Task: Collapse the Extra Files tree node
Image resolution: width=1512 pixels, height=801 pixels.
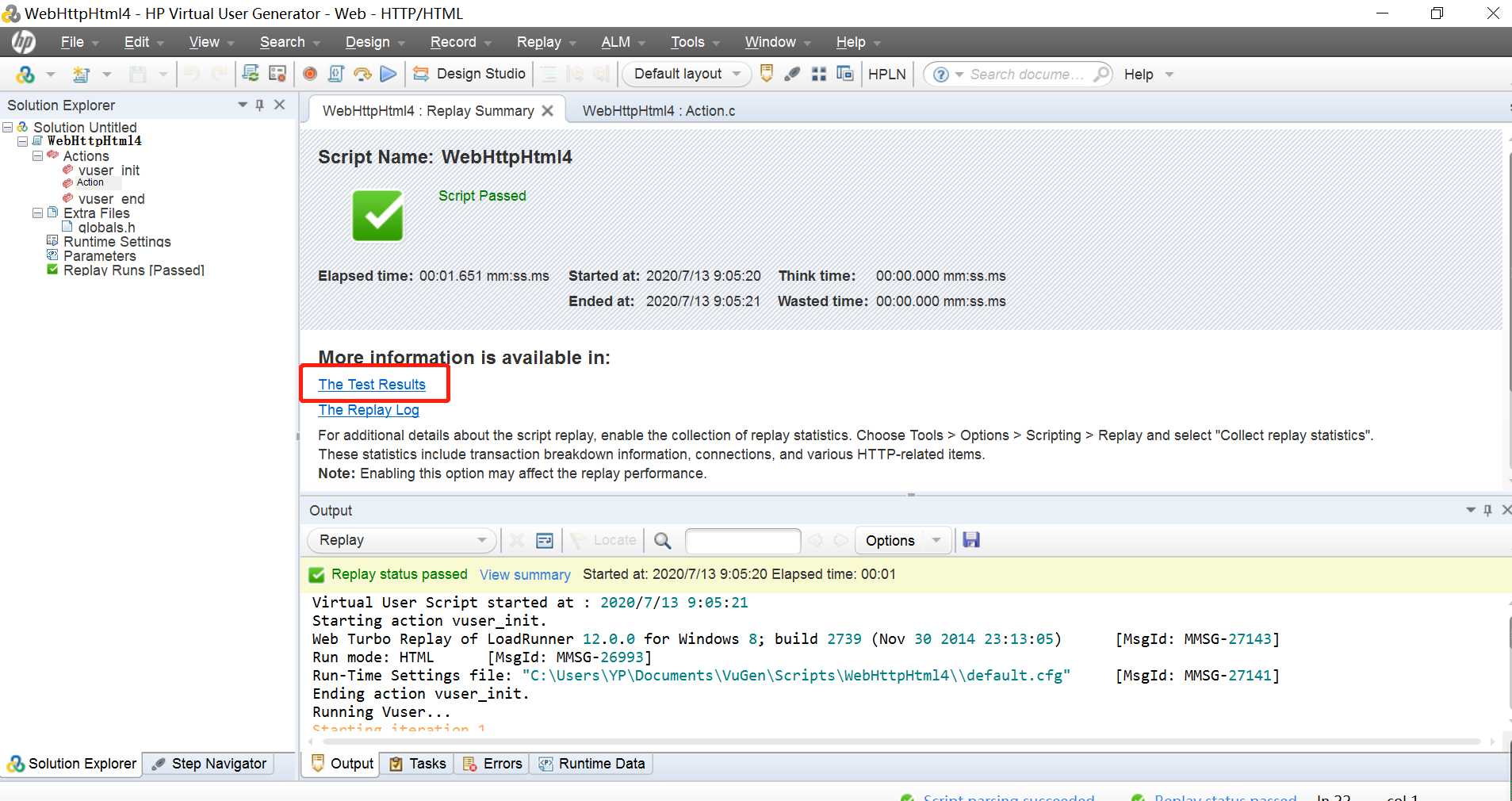Action: click(x=37, y=213)
